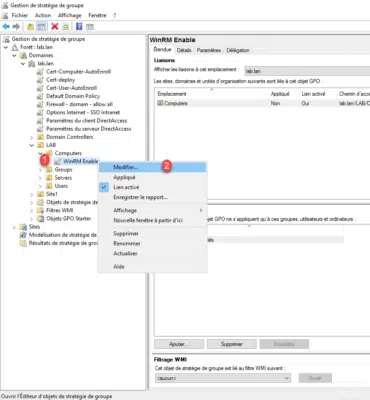Screen dimensions: 370x400
Task: Click the Default Domain Policy GPO icon
Action: click(x=40, y=96)
